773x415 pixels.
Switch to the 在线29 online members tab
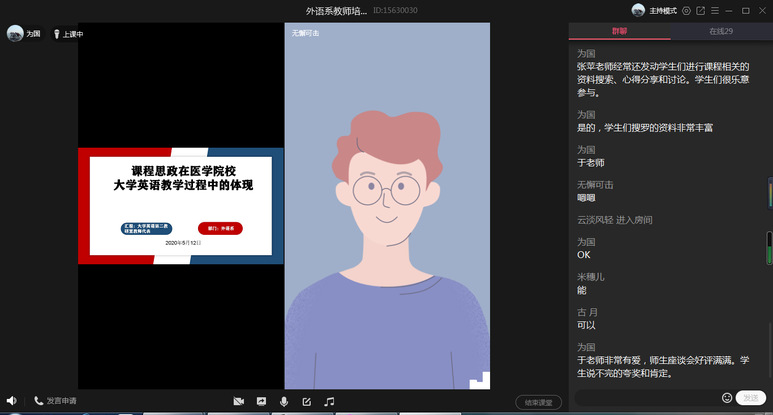(721, 31)
